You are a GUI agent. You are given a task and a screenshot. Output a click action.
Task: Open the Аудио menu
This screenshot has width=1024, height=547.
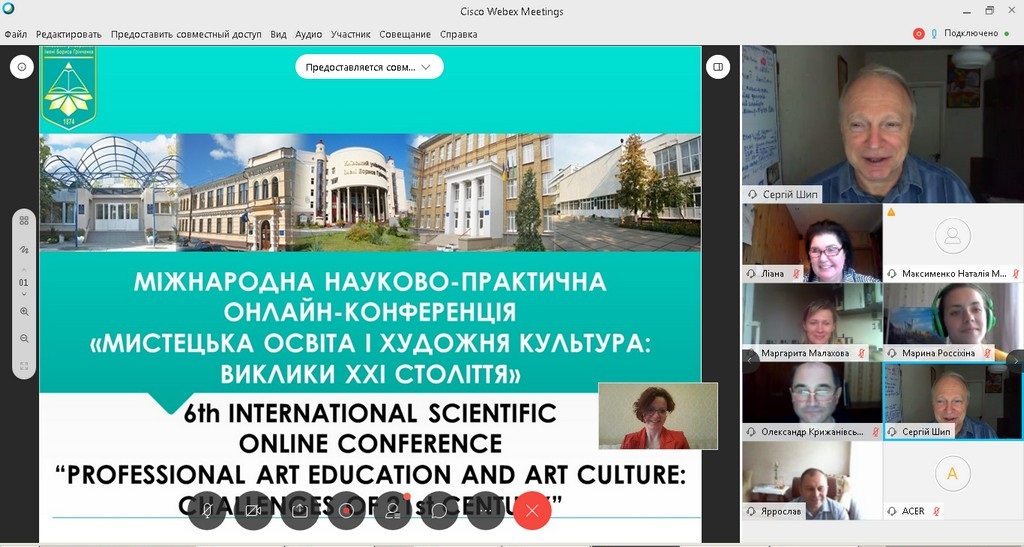click(308, 34)
